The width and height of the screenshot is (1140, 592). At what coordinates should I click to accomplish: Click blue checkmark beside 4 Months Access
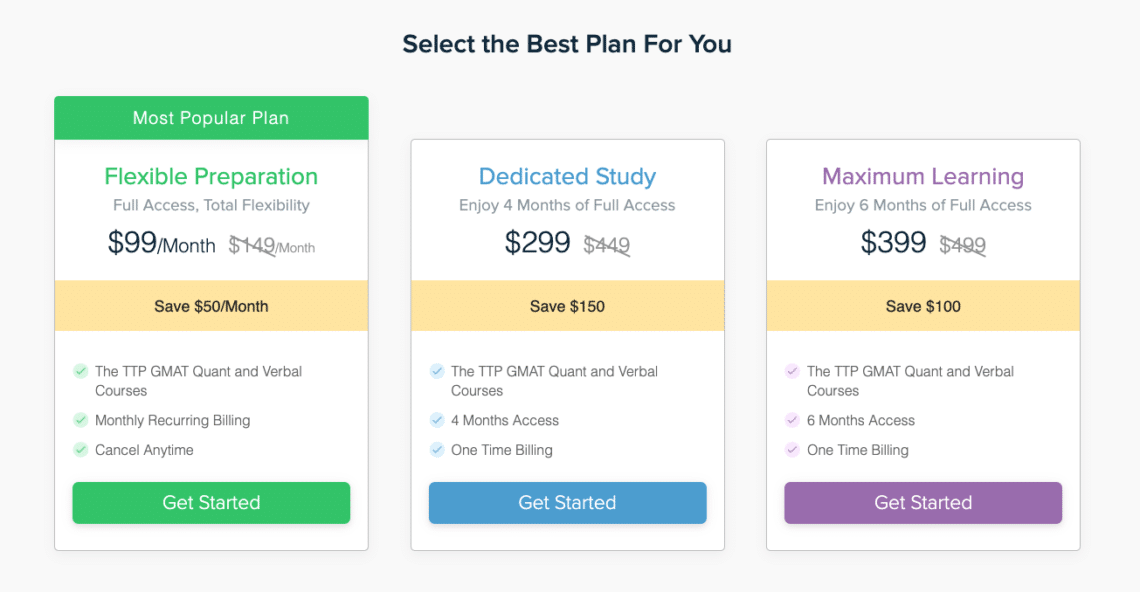437,420
